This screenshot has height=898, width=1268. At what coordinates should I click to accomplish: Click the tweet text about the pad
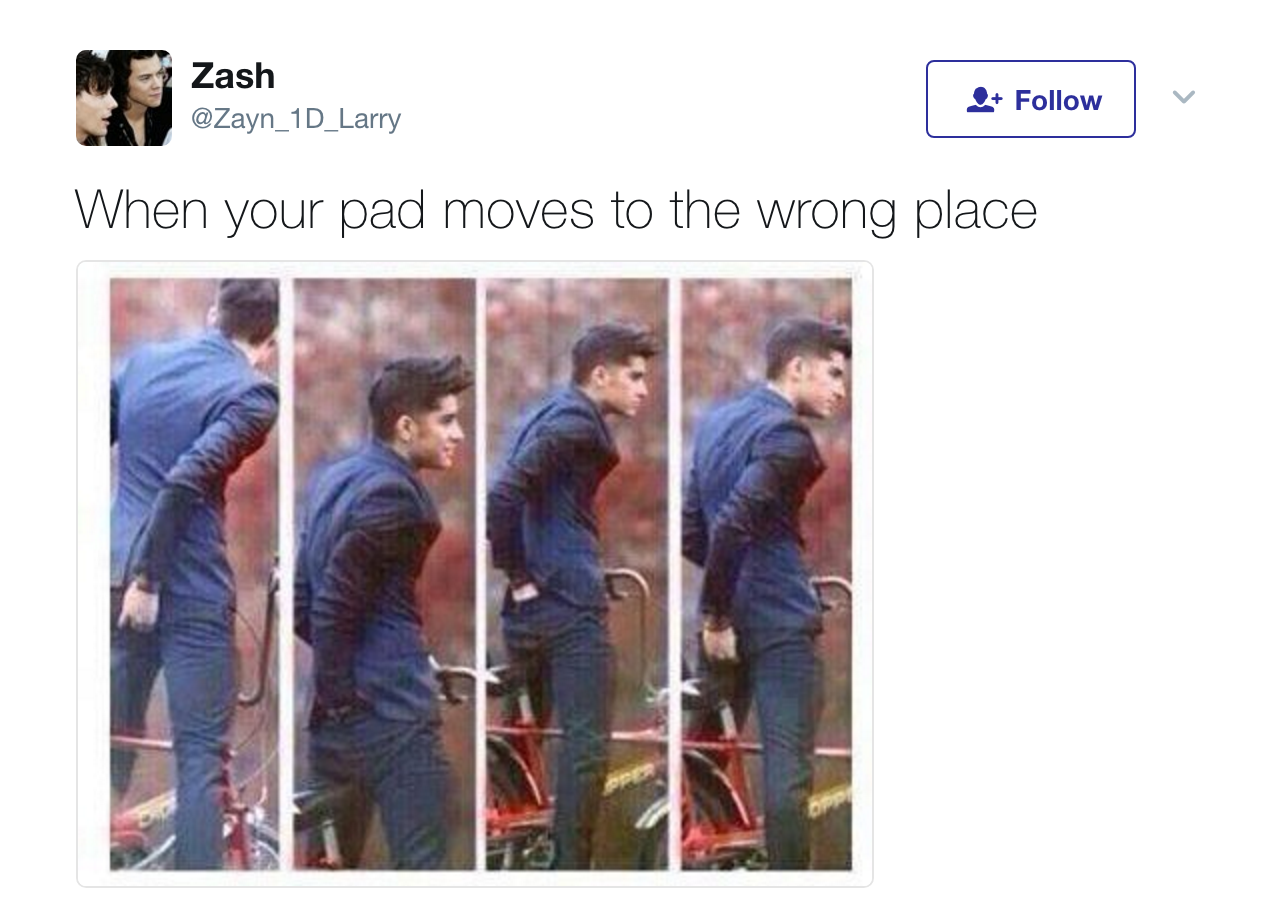pyautogui.click(x=556, y=210)
